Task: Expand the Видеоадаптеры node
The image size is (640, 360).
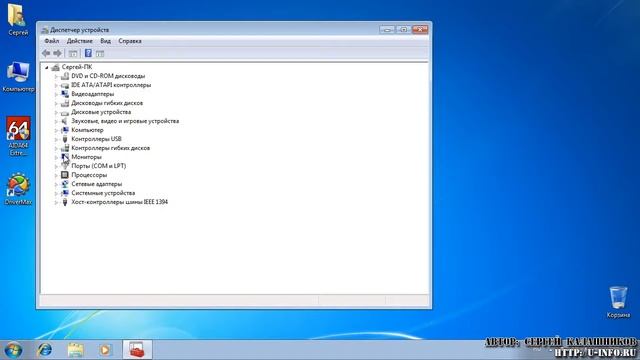Action: click(56, 94)
